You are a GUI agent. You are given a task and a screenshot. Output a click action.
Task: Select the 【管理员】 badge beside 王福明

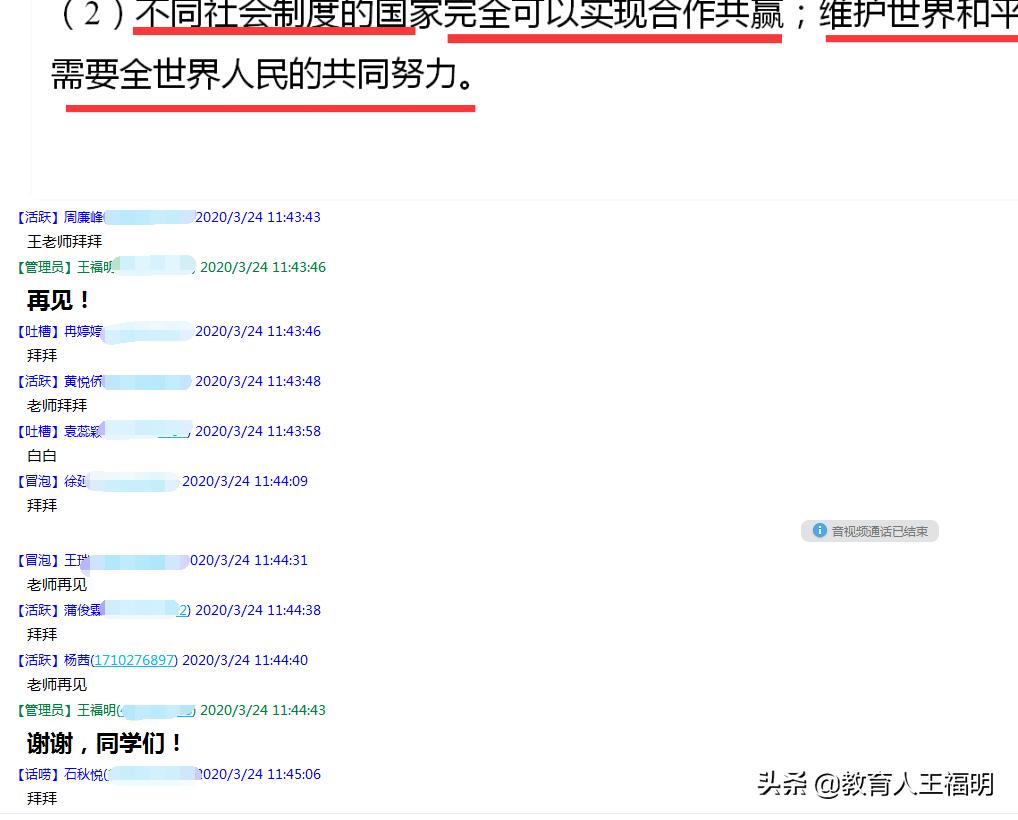click(42, 267)
